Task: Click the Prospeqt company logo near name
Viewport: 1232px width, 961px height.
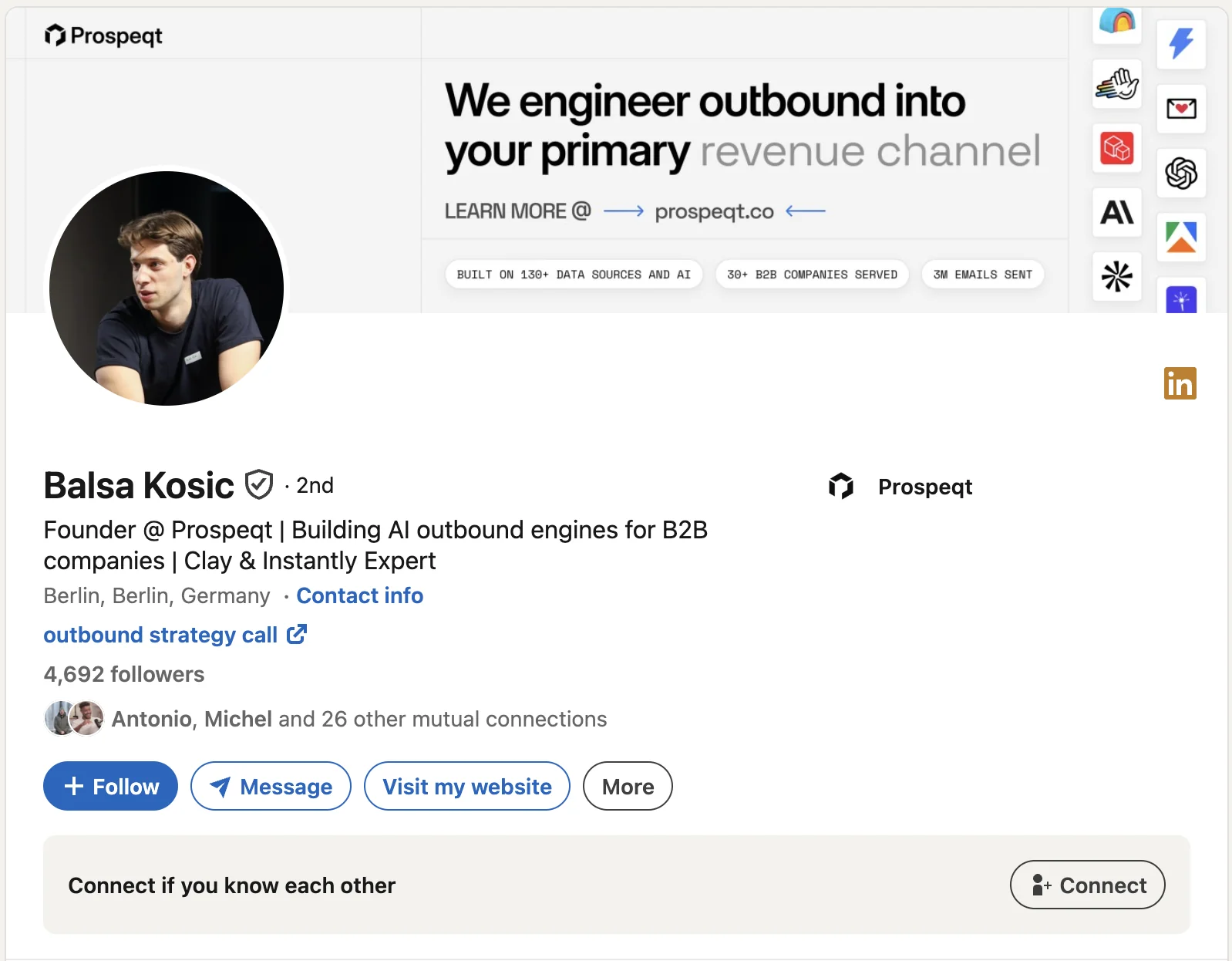Action: (841, 486)
